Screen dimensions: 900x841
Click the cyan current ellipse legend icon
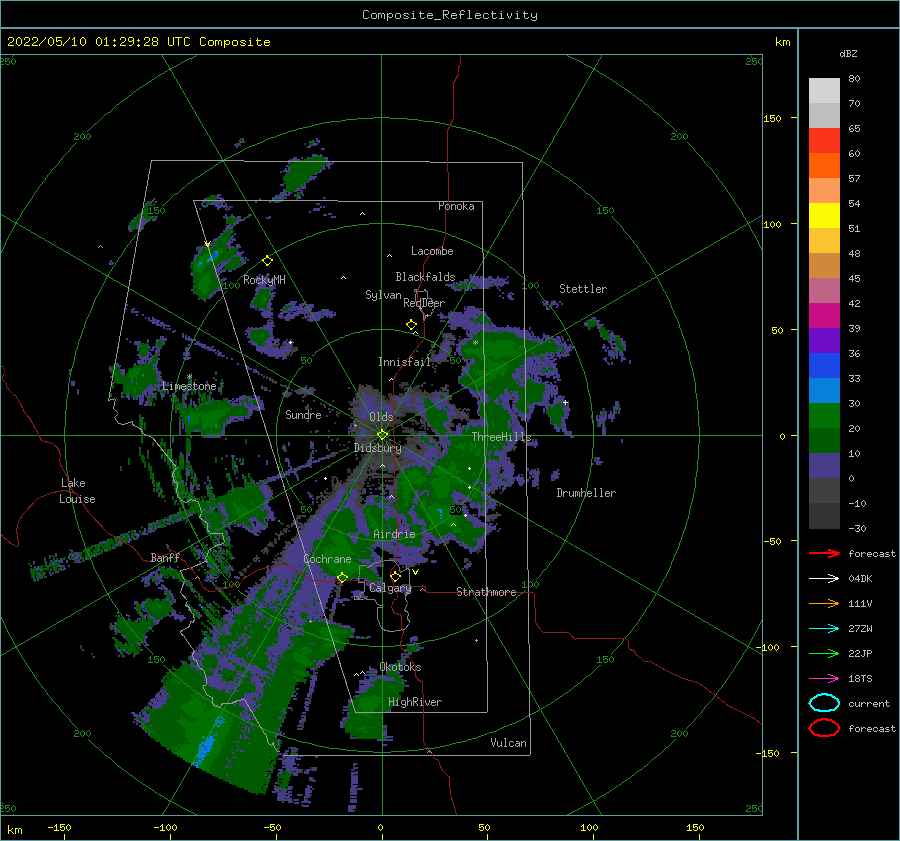[824, 703]
